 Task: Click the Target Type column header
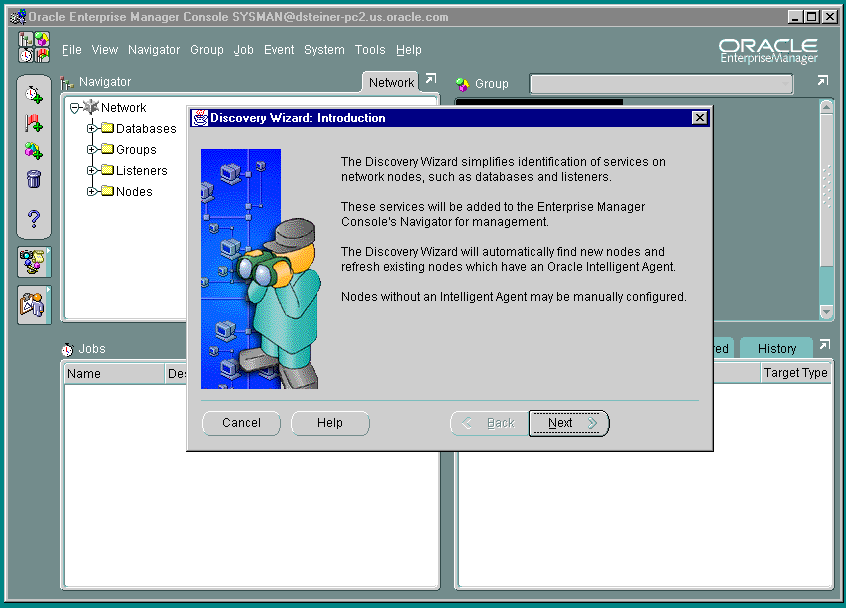click(x=795, y=373)
